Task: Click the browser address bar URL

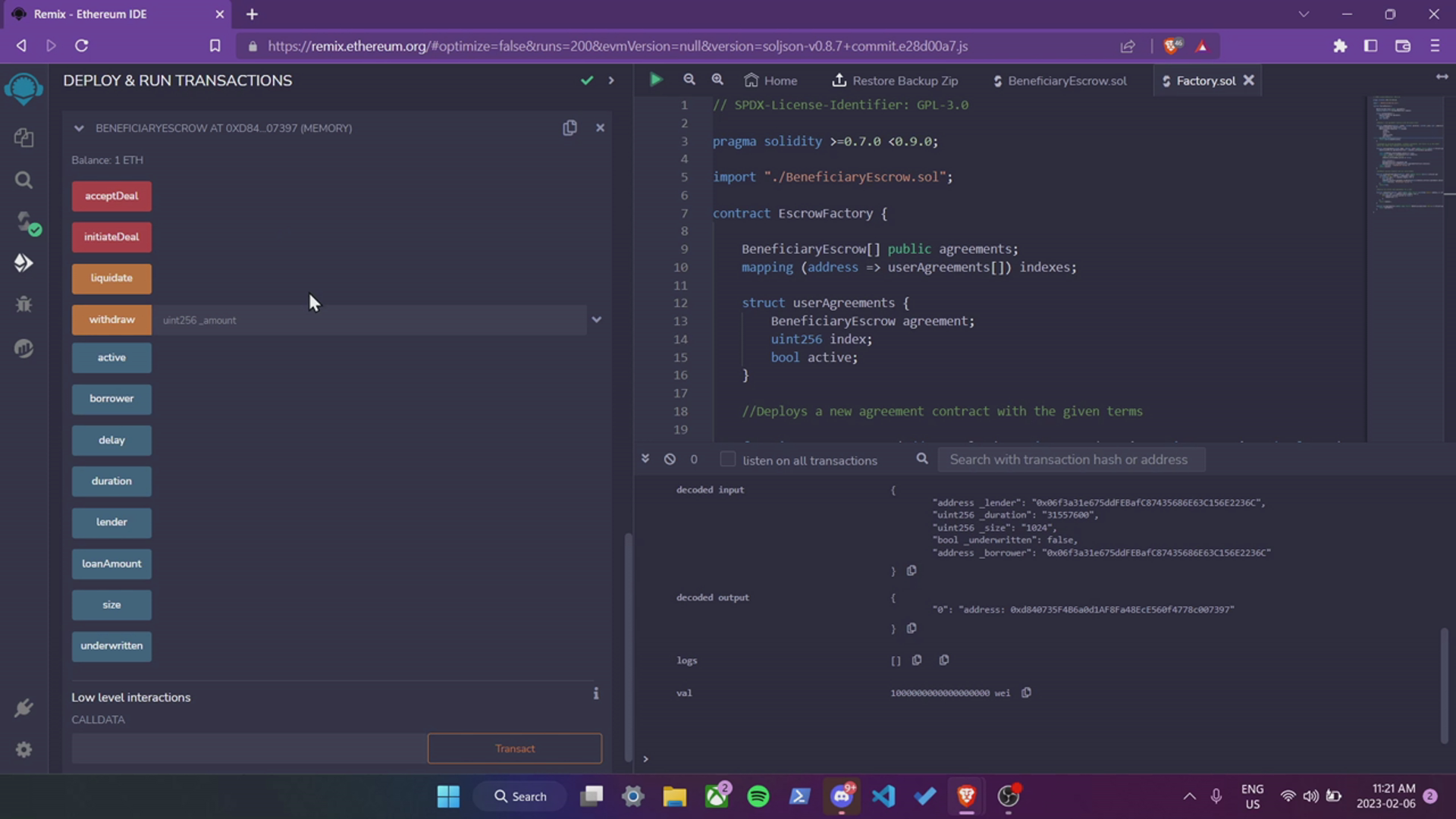Action: (617, 45)
